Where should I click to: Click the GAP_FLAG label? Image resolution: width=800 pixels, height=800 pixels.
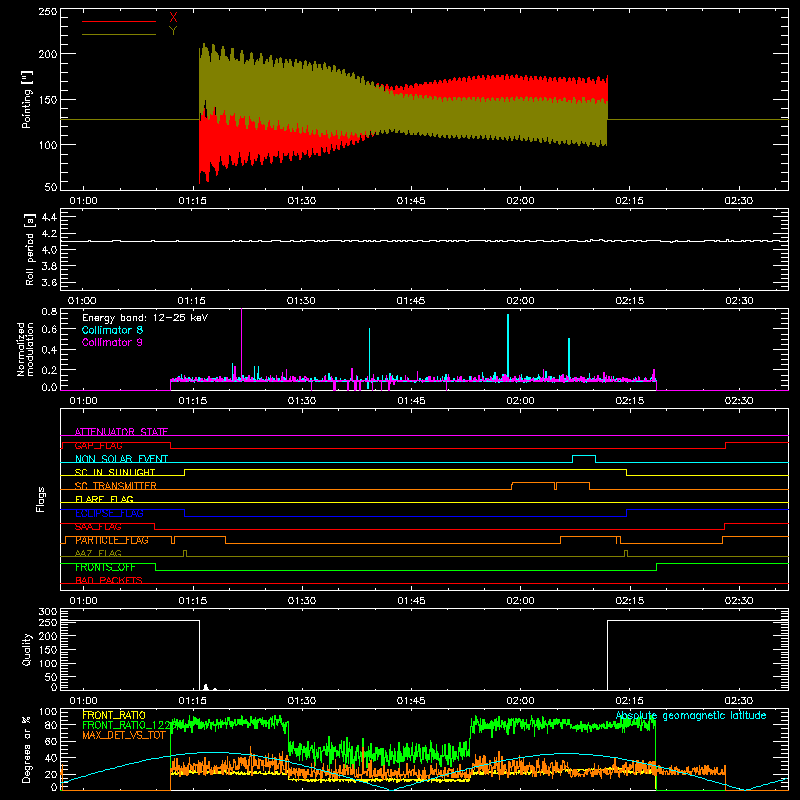pos(98,445)
